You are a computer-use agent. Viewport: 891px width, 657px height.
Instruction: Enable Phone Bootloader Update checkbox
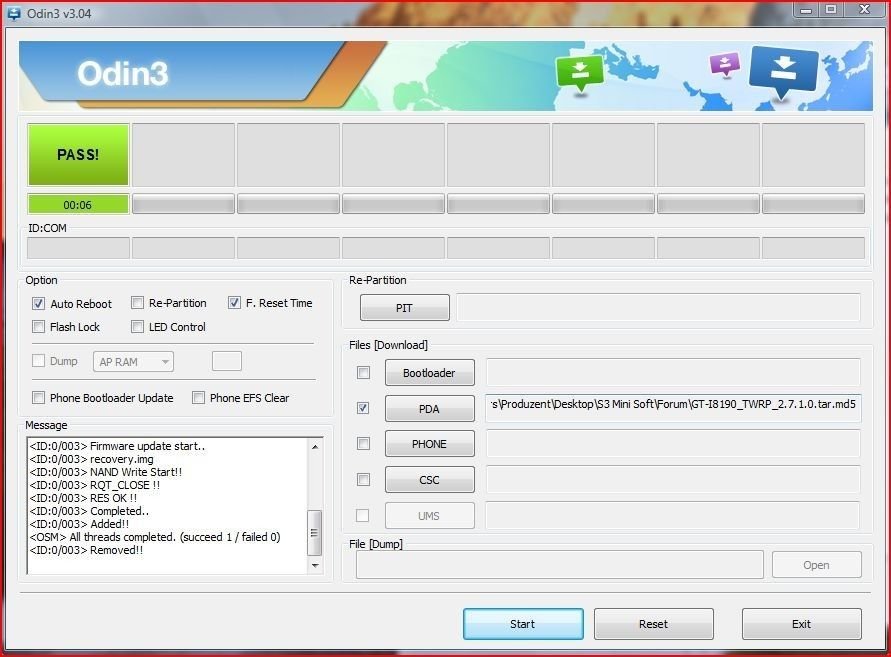click(x=39, y=398)
